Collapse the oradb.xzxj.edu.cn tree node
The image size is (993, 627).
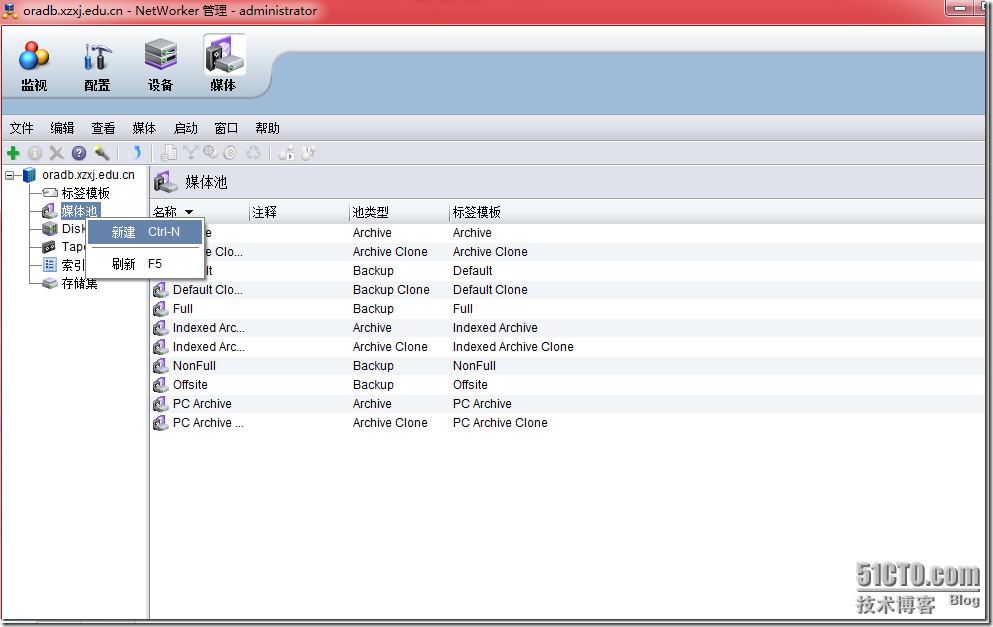coord(10,175)
